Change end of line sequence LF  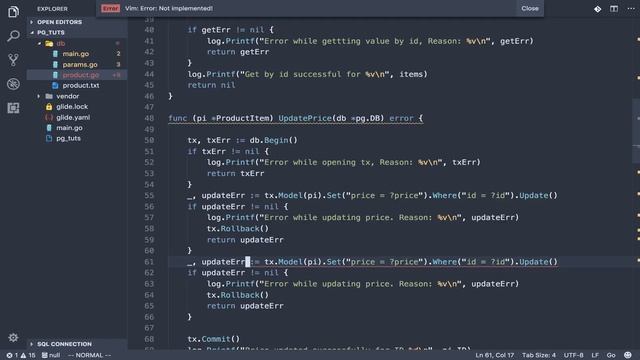(595, 355)
